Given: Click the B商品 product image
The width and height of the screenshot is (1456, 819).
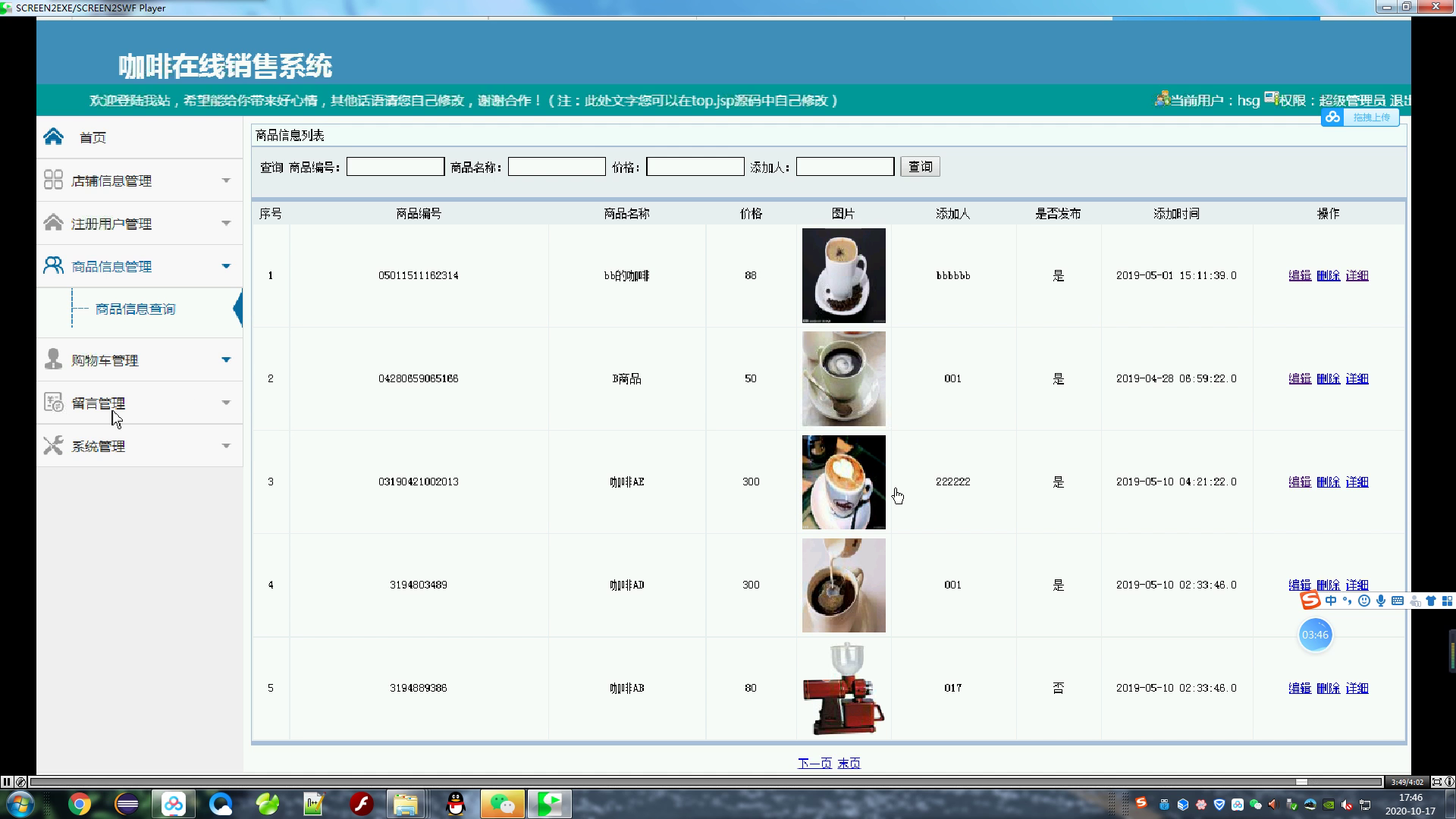Looking at the screenshot, I should click(x=843, y=378).
